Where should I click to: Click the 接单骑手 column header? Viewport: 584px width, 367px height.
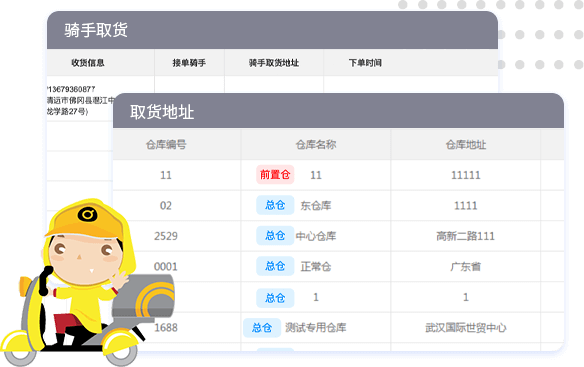tap(189, 63)
